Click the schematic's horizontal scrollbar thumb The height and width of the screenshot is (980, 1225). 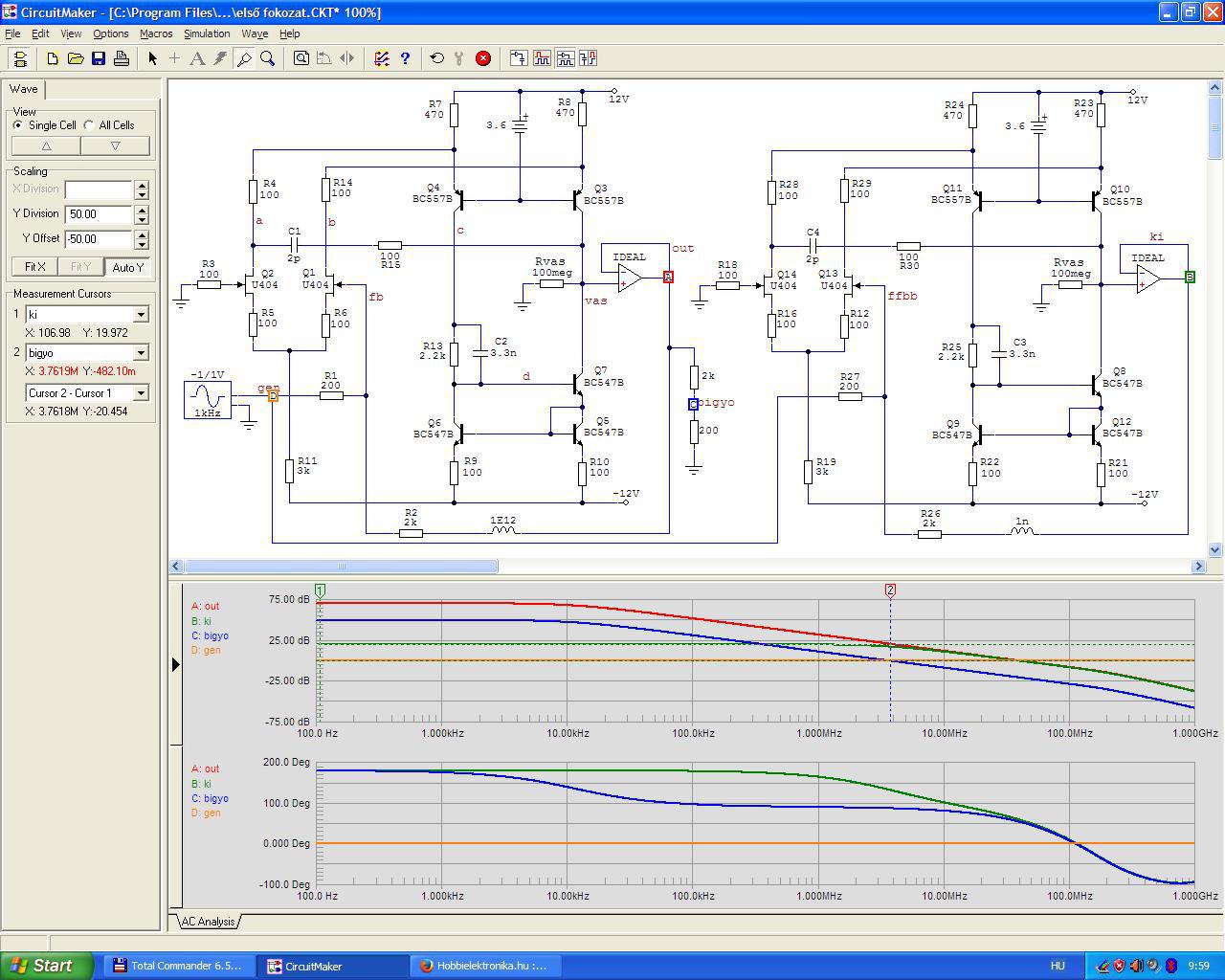click(341, 567)
